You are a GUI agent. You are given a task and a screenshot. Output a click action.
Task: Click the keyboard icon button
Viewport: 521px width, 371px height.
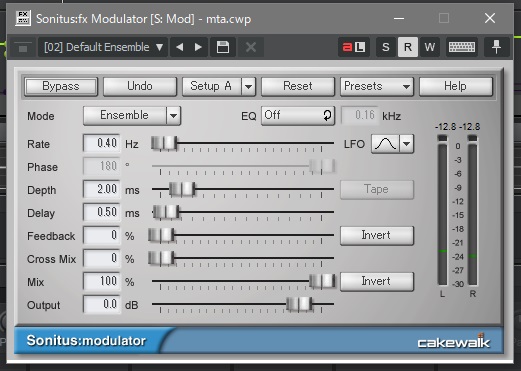tap(462, 47)
